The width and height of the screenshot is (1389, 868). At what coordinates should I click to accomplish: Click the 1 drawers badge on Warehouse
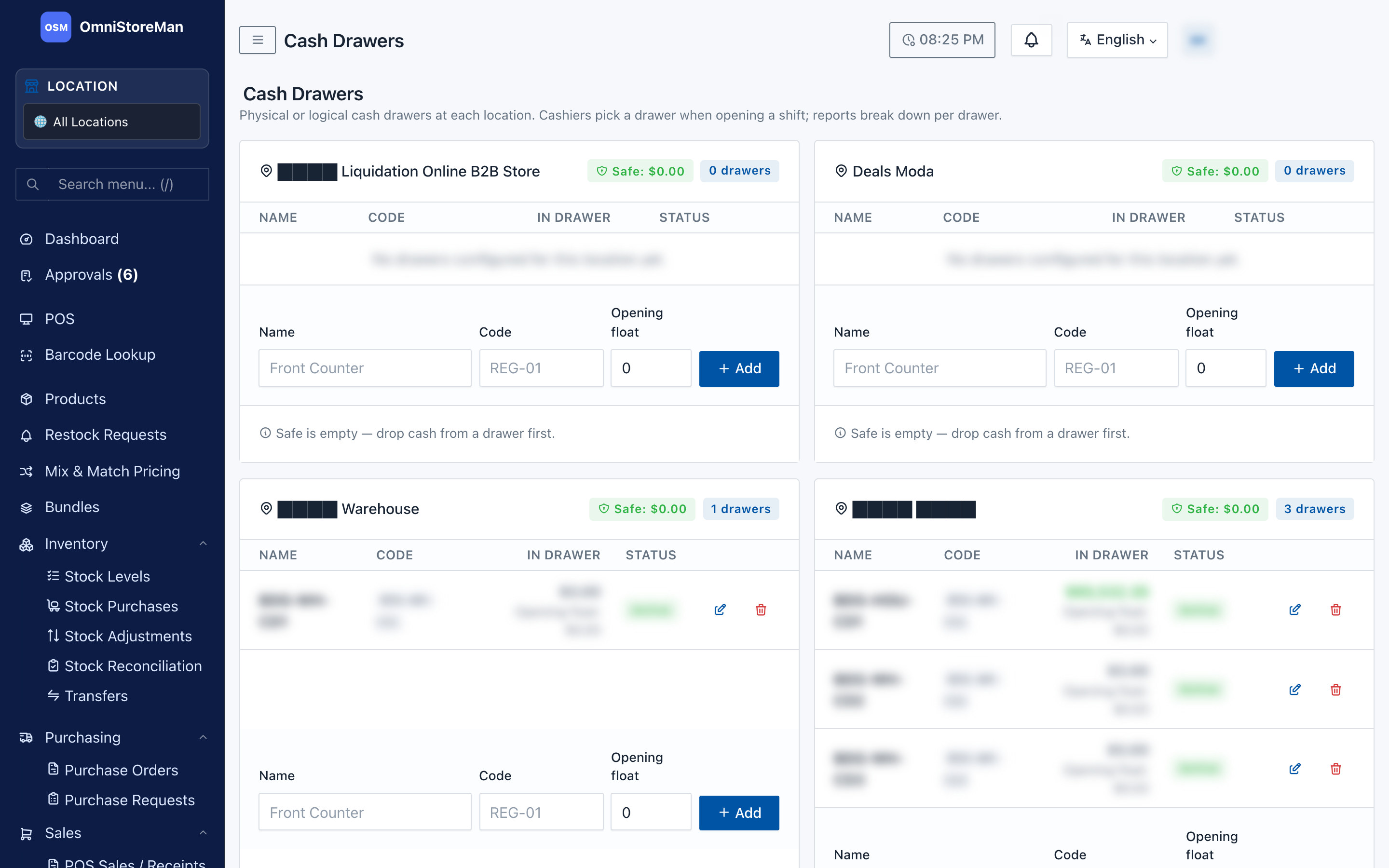pyautogui.click(x=740, y=509)
